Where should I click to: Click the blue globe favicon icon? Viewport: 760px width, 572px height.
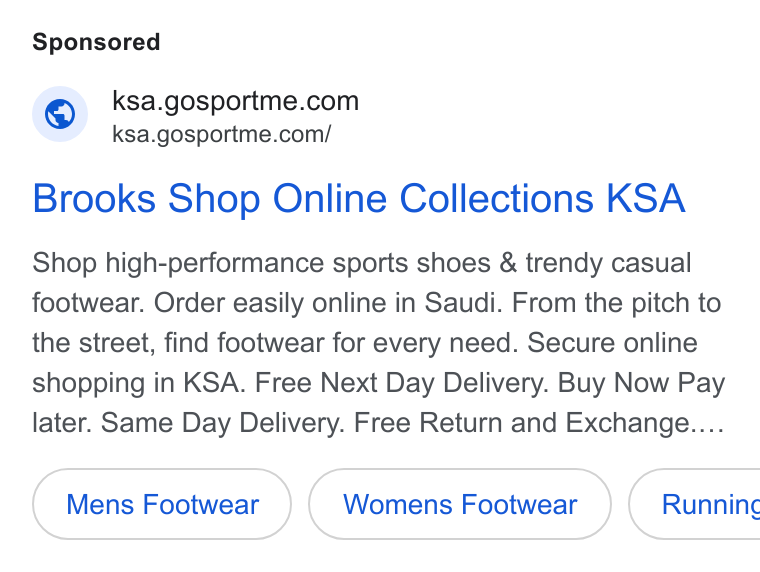point(60,114)
